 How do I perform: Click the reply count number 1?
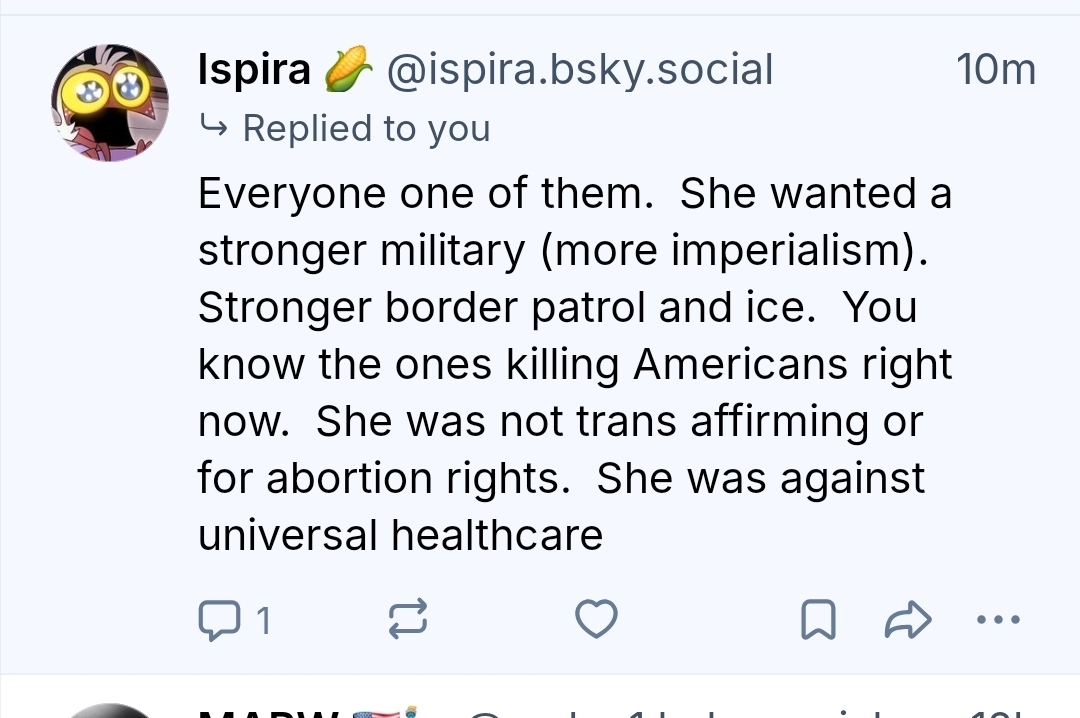coord(263,622)
